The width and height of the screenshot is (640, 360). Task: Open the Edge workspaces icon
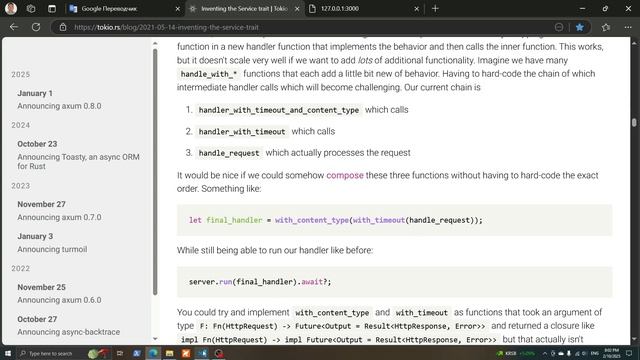click(x=31, y=9)
